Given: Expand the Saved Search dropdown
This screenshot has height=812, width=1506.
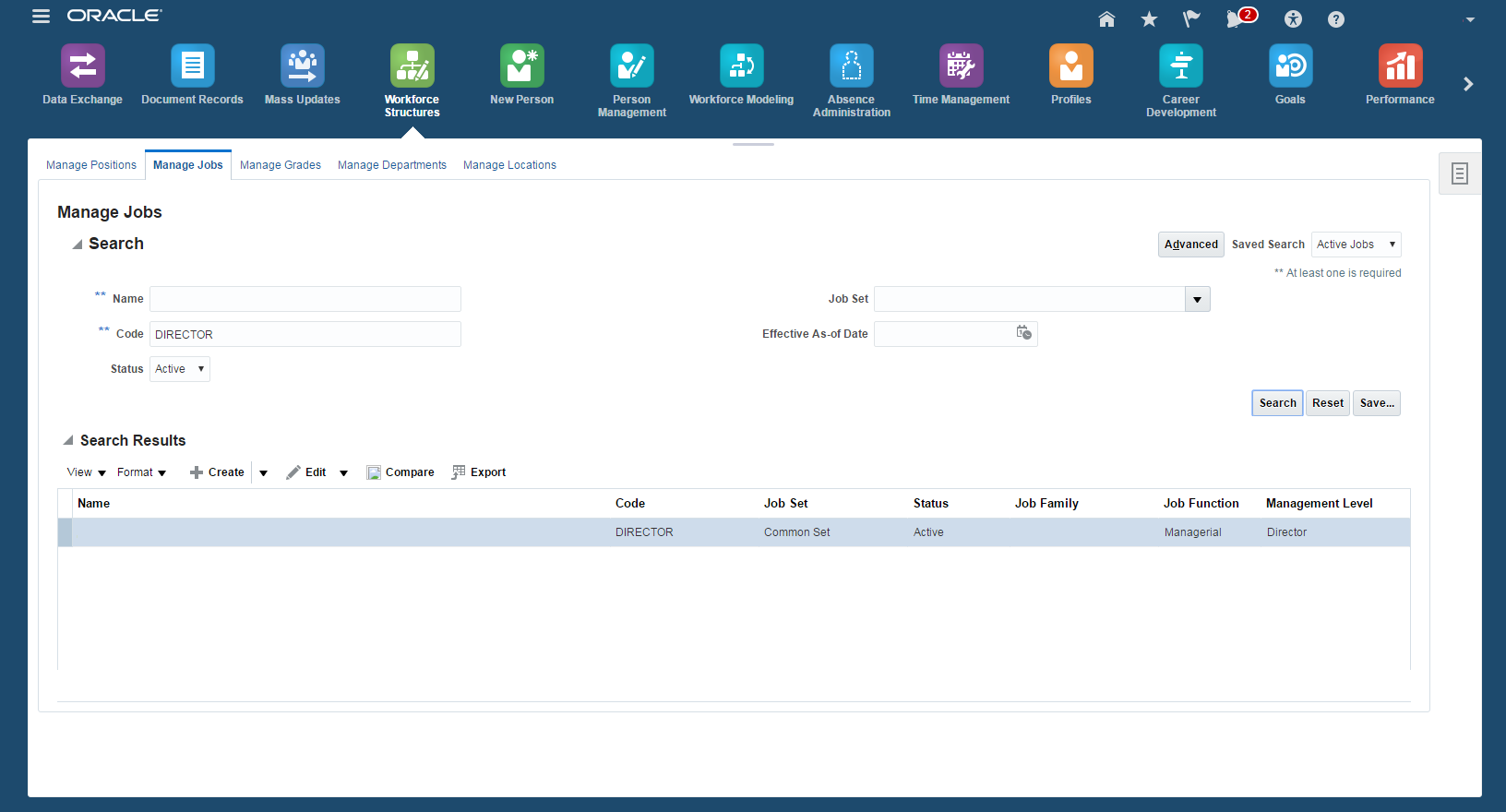Looking at the screenshot, I should coord(1356,245).
